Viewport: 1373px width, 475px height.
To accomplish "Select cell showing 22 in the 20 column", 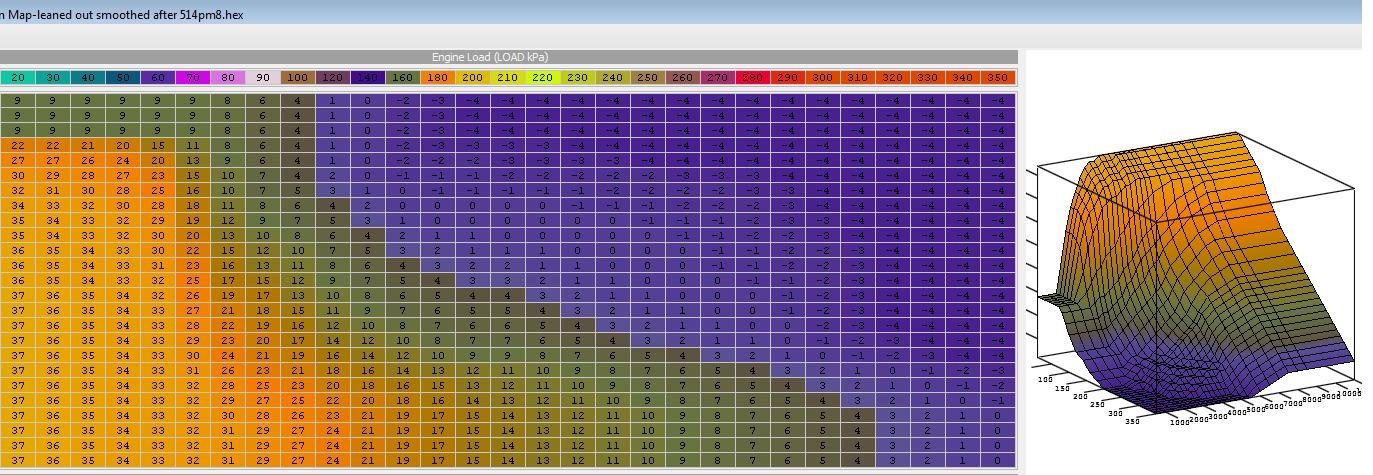I will click(17, 145).
